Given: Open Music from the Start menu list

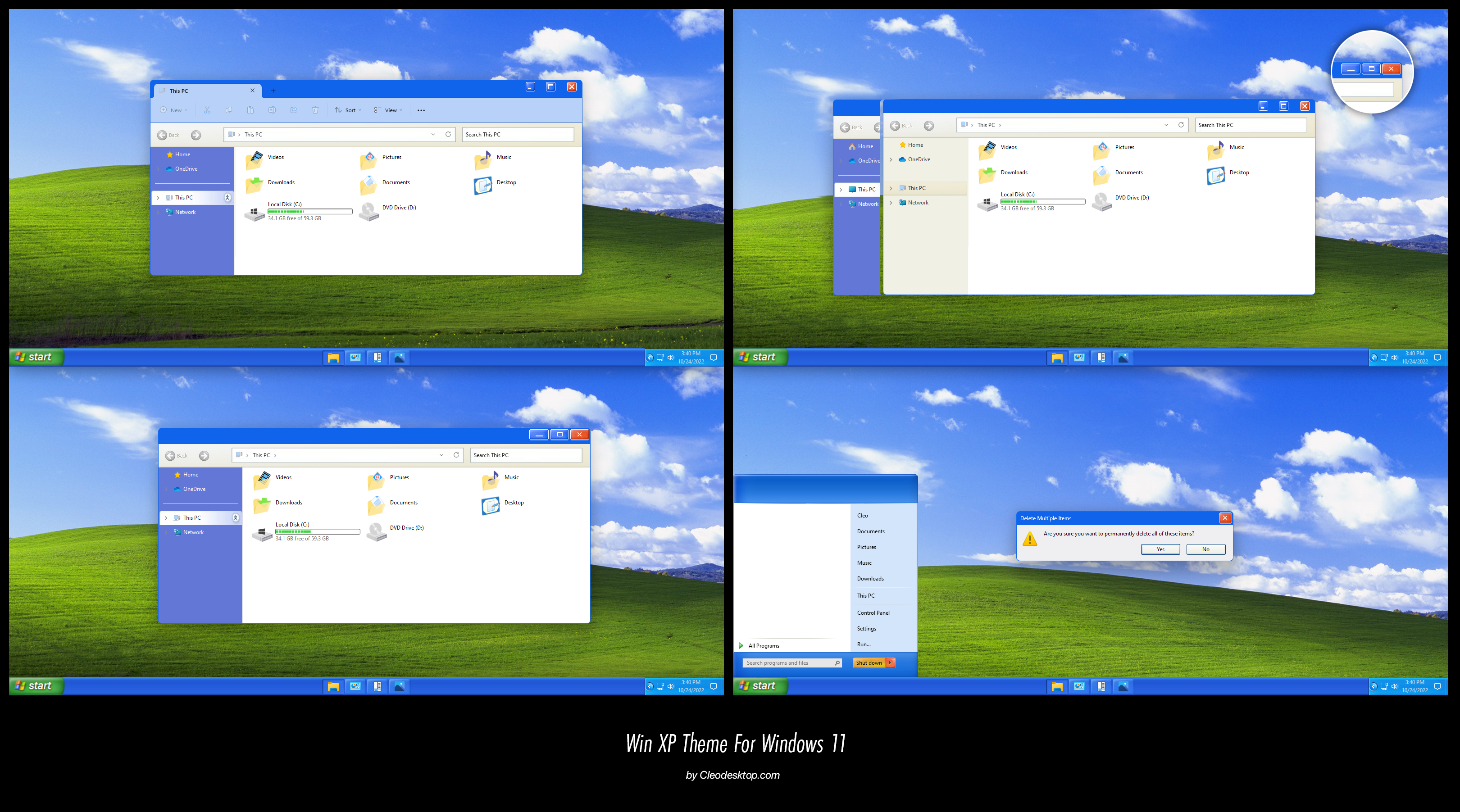Looking at the screenshot, I should 864,563.
